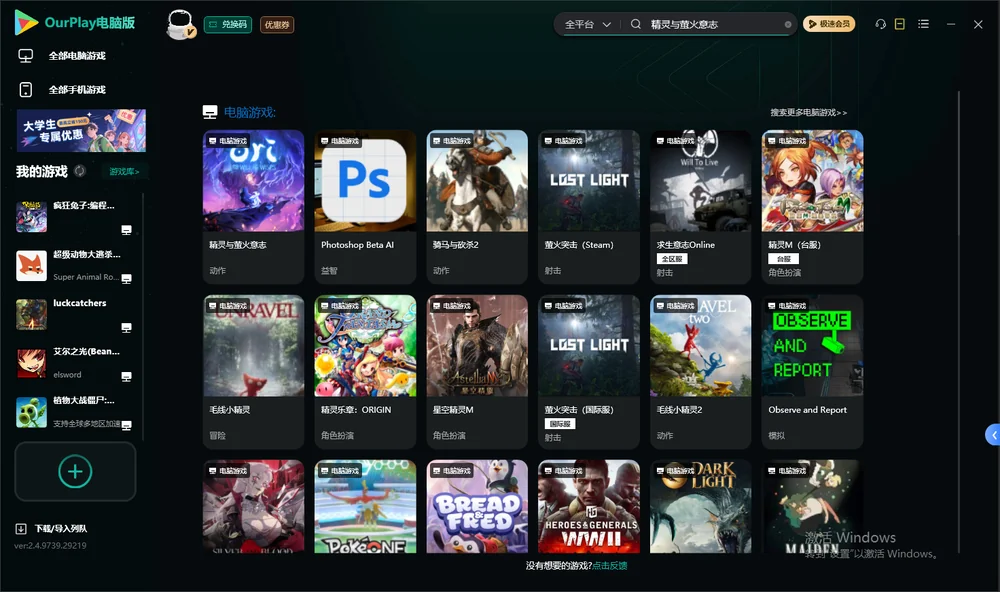Click the yellow mini-window icon in title bar

pyautogui.click(x=900, y=24)
